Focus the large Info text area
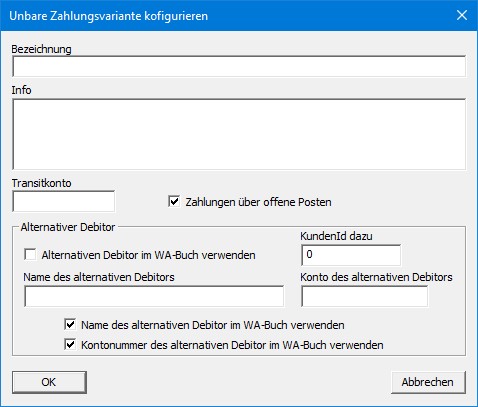The height and width of the screenshot is (407, 478). point(239,134)
